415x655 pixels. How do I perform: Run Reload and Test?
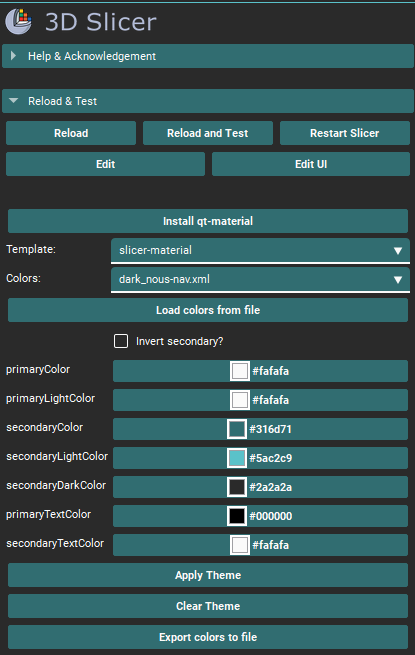tap(208, 133)
